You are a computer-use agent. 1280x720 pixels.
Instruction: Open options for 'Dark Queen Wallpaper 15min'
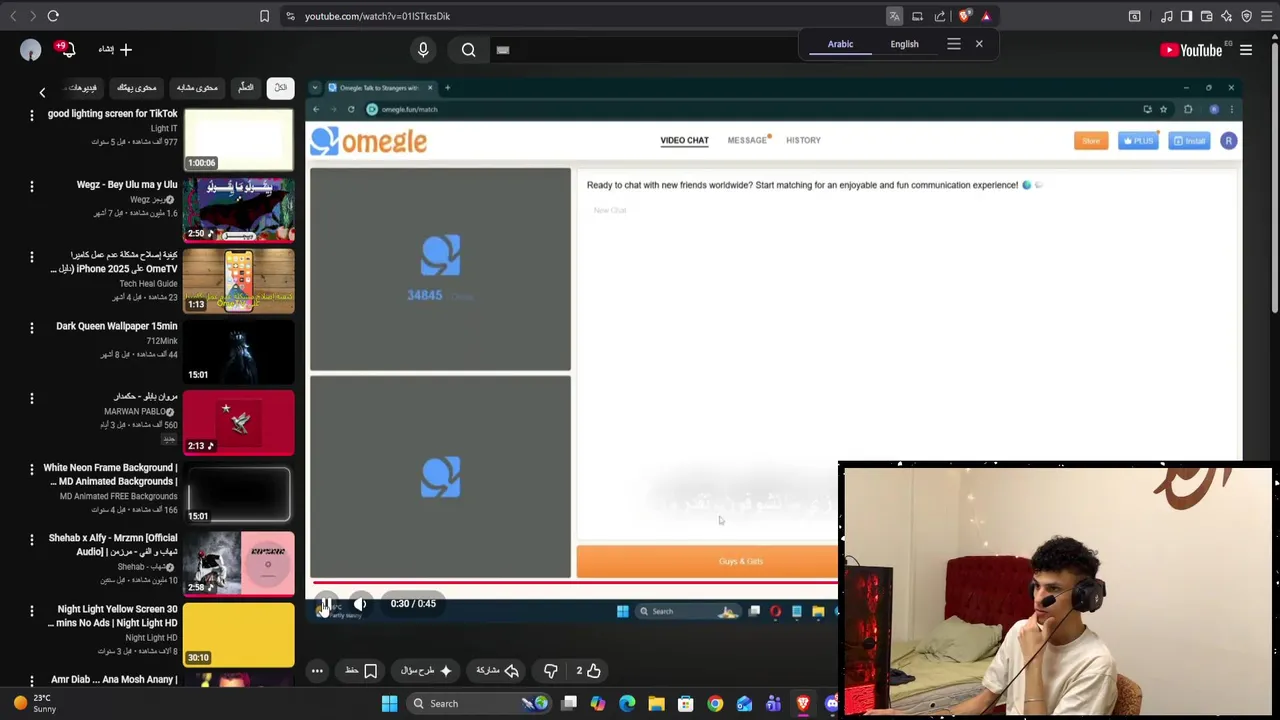(31, 328)
